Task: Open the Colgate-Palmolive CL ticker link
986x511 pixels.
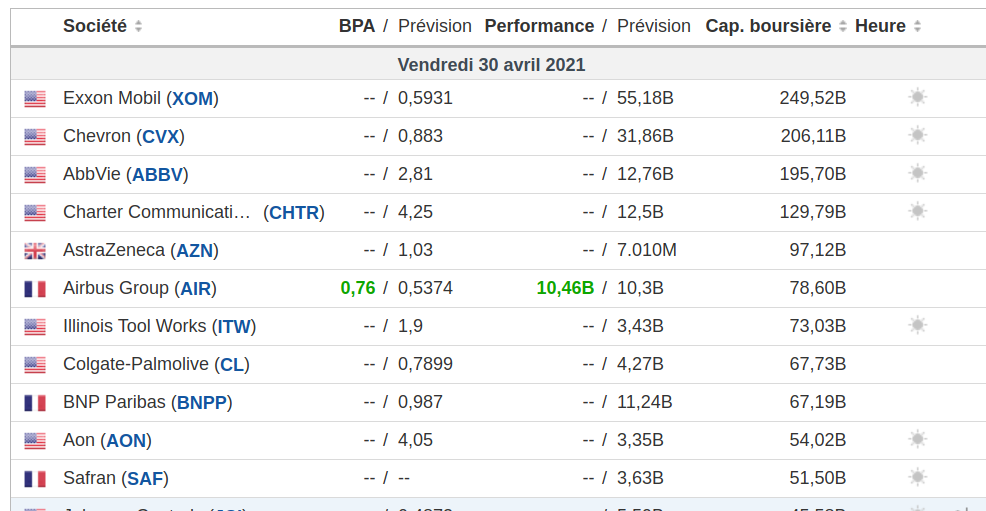Action: [232, 364]
